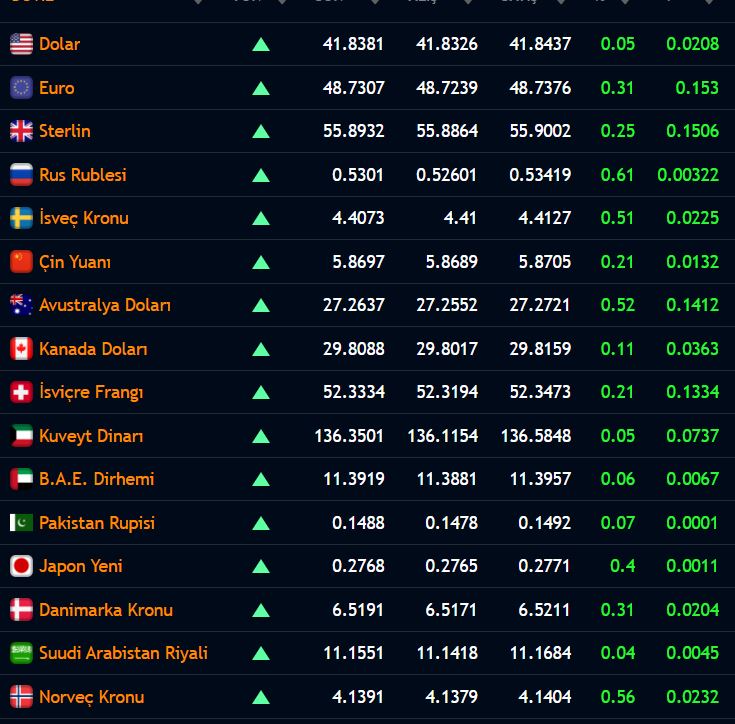The width and height of the screenshot is (735, 724).
Task: Open the Pakistan Rupisi link
Action: coord(97,523)
